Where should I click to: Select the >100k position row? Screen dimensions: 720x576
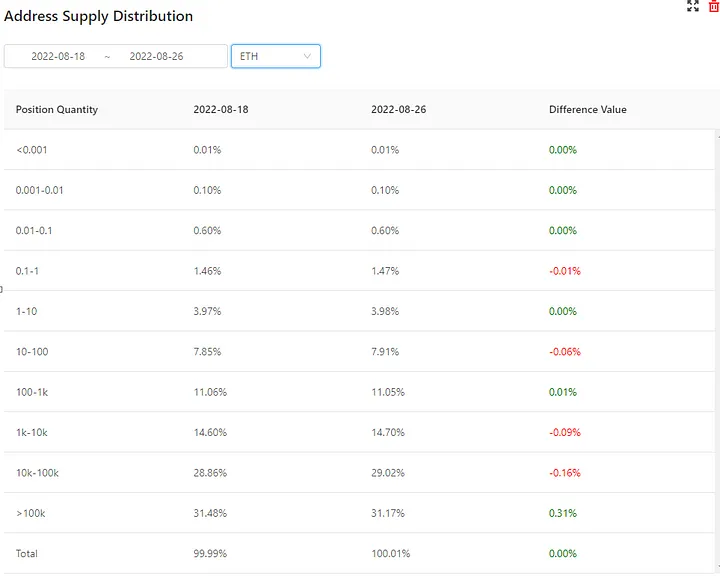point(32,513)
